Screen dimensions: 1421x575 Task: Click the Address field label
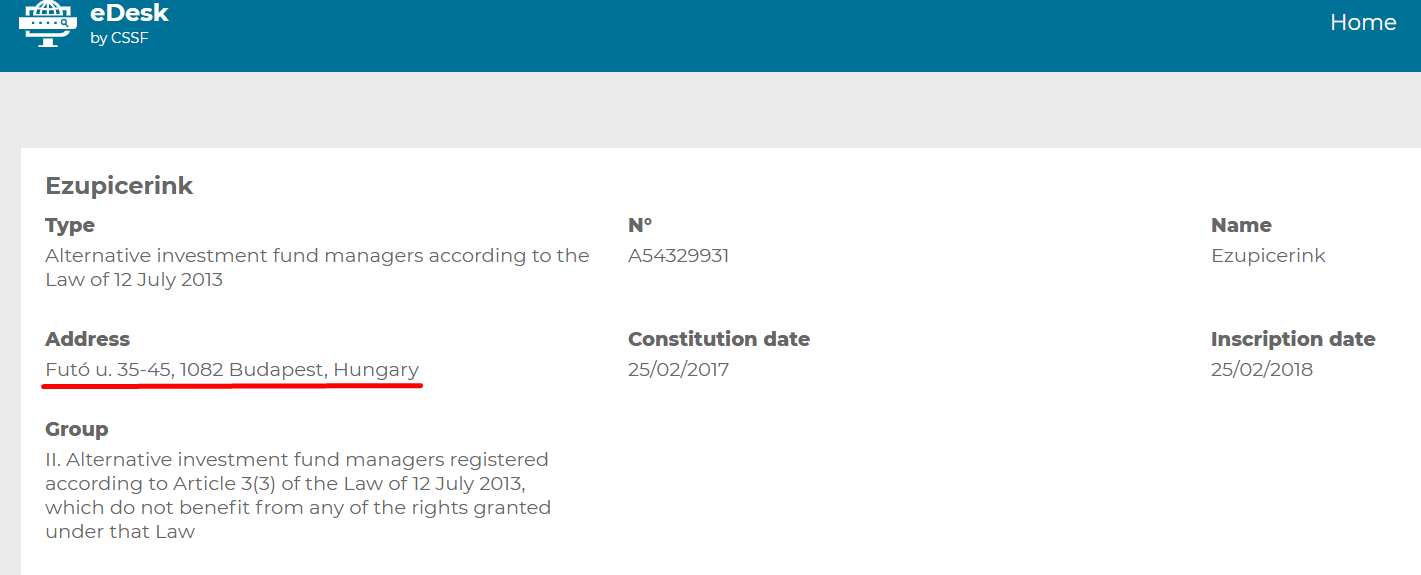87,339
